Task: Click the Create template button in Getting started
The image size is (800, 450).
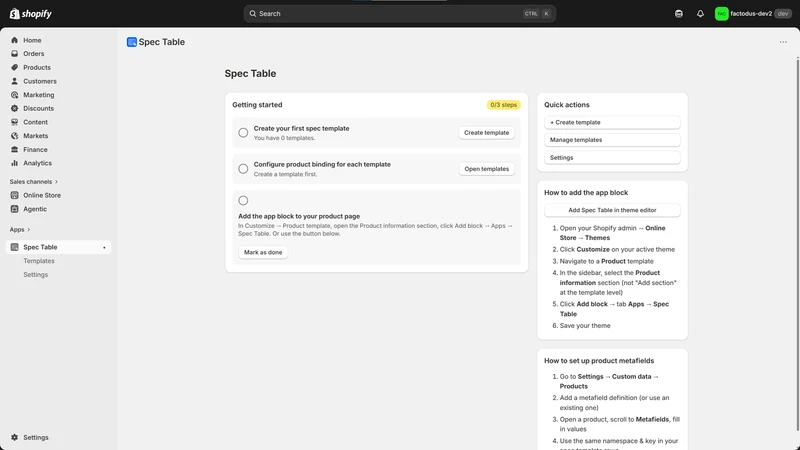Action: [x=486, y=133]
